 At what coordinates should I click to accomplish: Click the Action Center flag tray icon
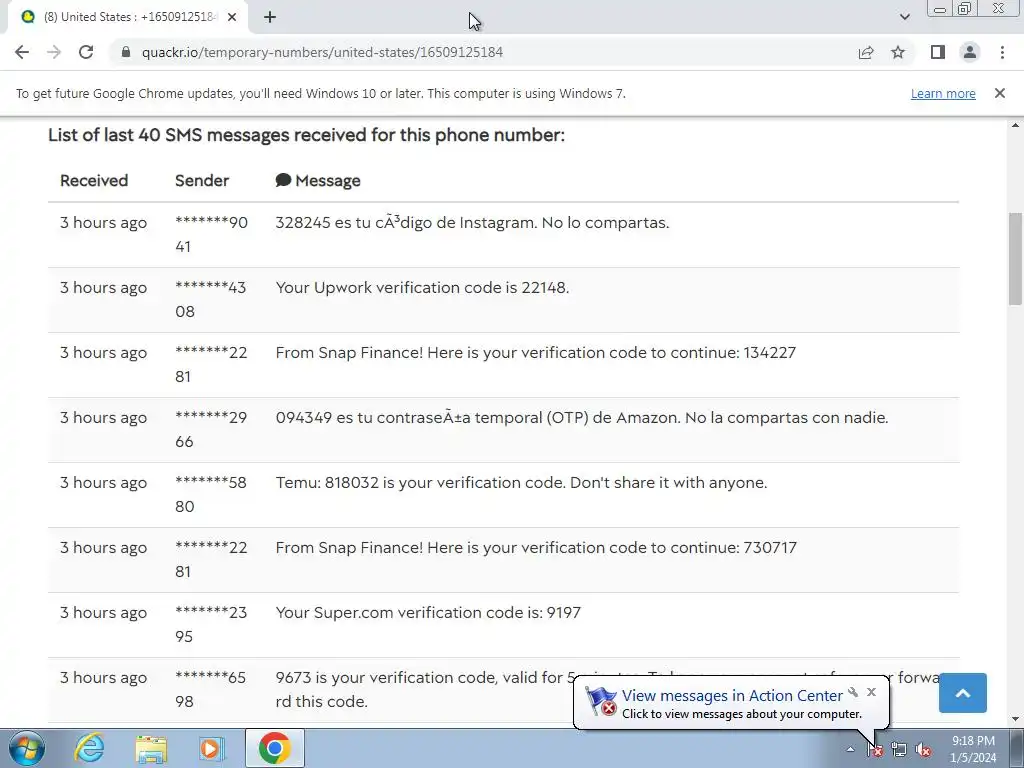[875, 750]
